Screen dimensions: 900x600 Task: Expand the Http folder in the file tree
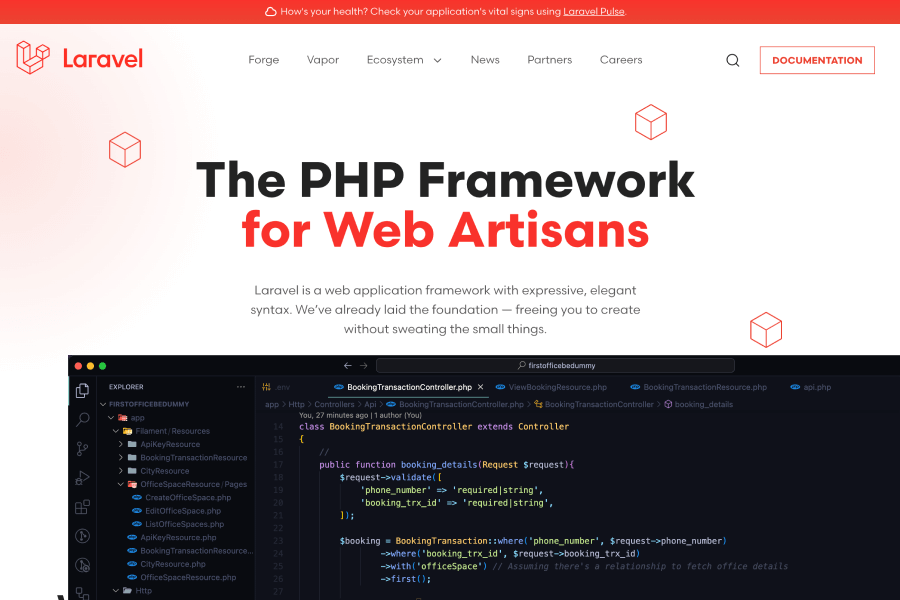coord(141,590)
